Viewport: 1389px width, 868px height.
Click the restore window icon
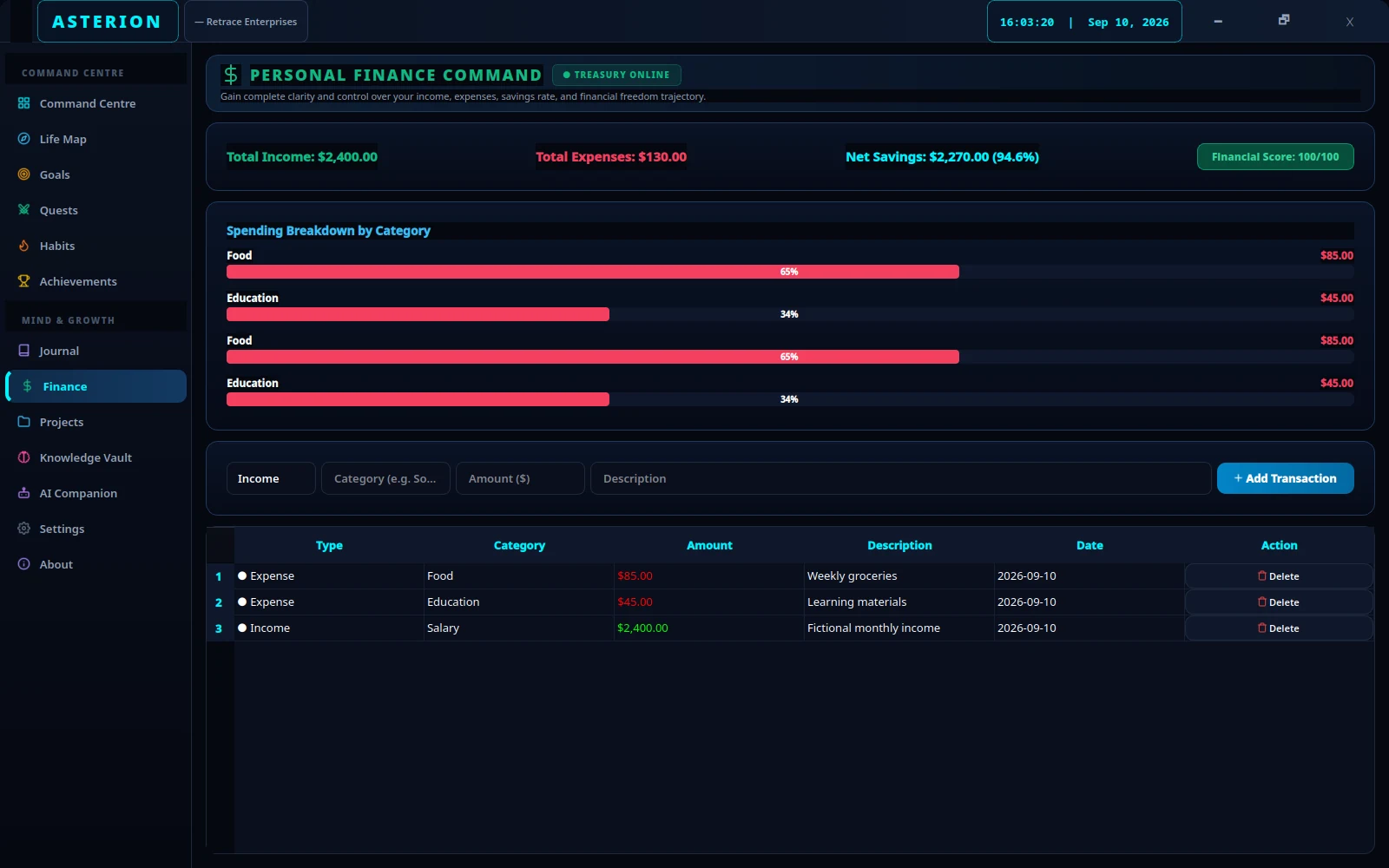pos(1284,20)
